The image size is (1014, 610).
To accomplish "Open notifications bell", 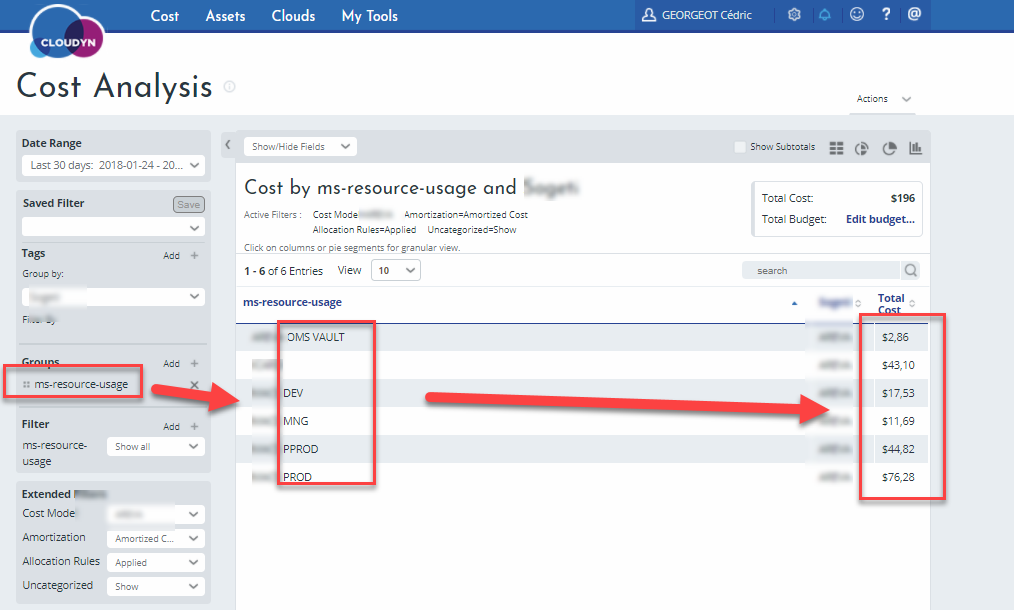I will point(825,14).
